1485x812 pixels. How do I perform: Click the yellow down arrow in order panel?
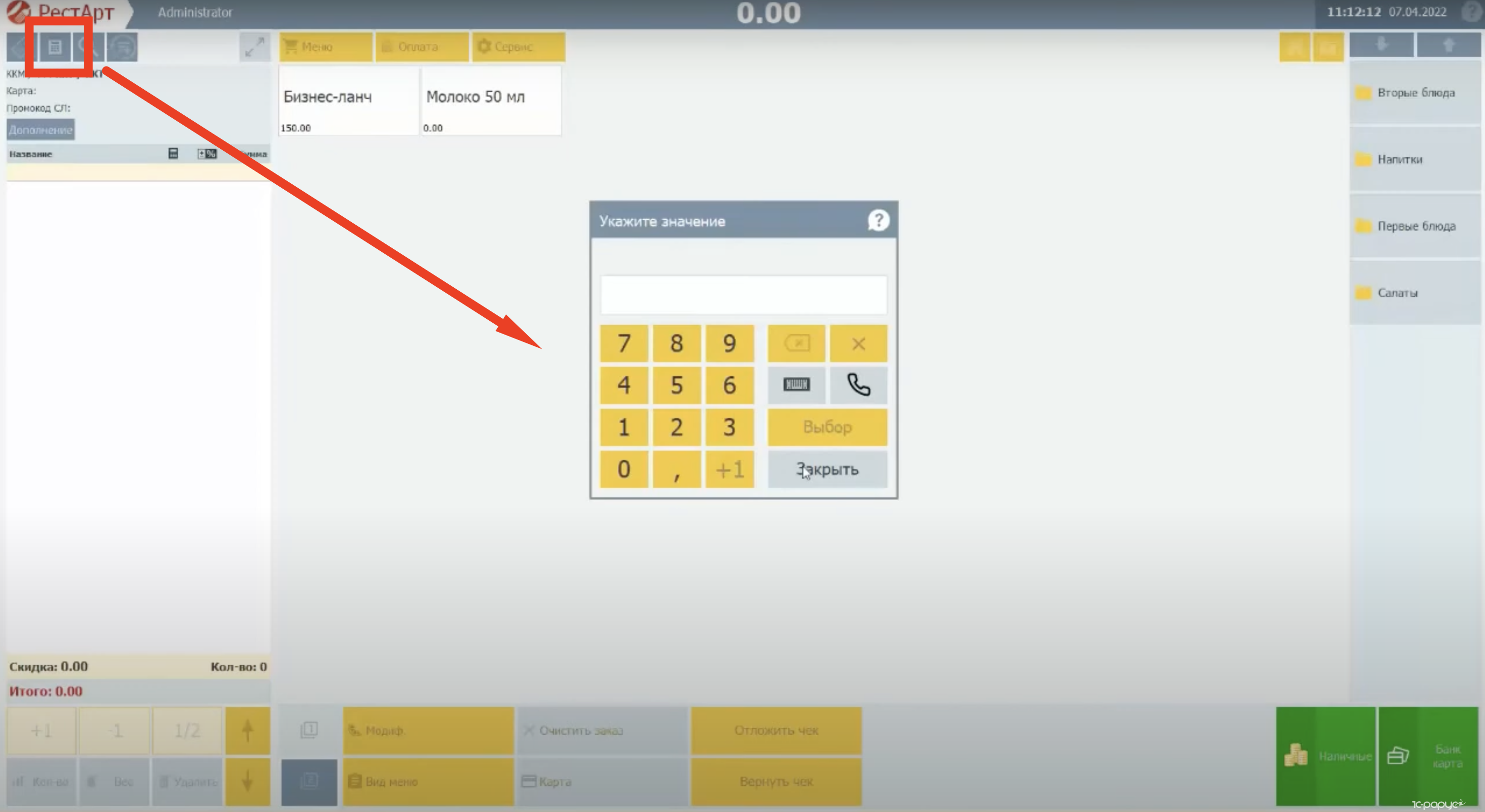tap(247, 781)
